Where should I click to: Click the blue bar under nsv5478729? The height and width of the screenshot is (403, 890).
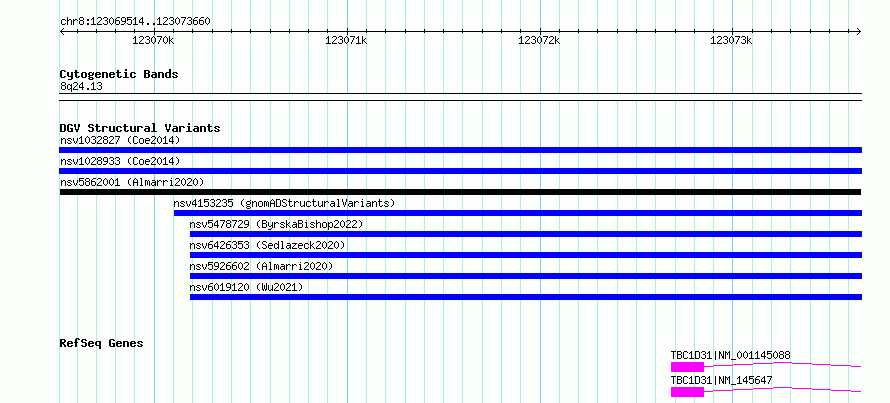point(526,234)
